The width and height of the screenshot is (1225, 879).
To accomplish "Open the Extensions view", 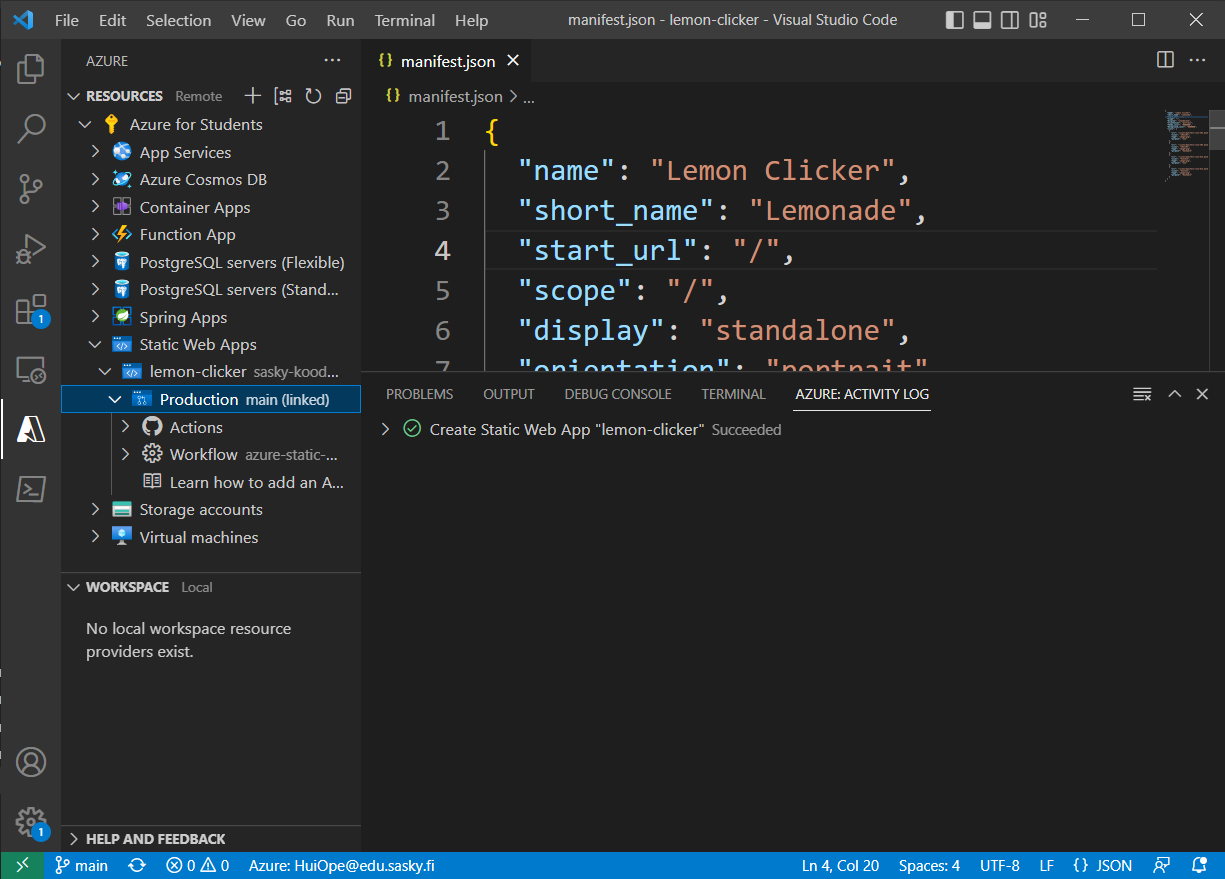I will click(31, 309).
